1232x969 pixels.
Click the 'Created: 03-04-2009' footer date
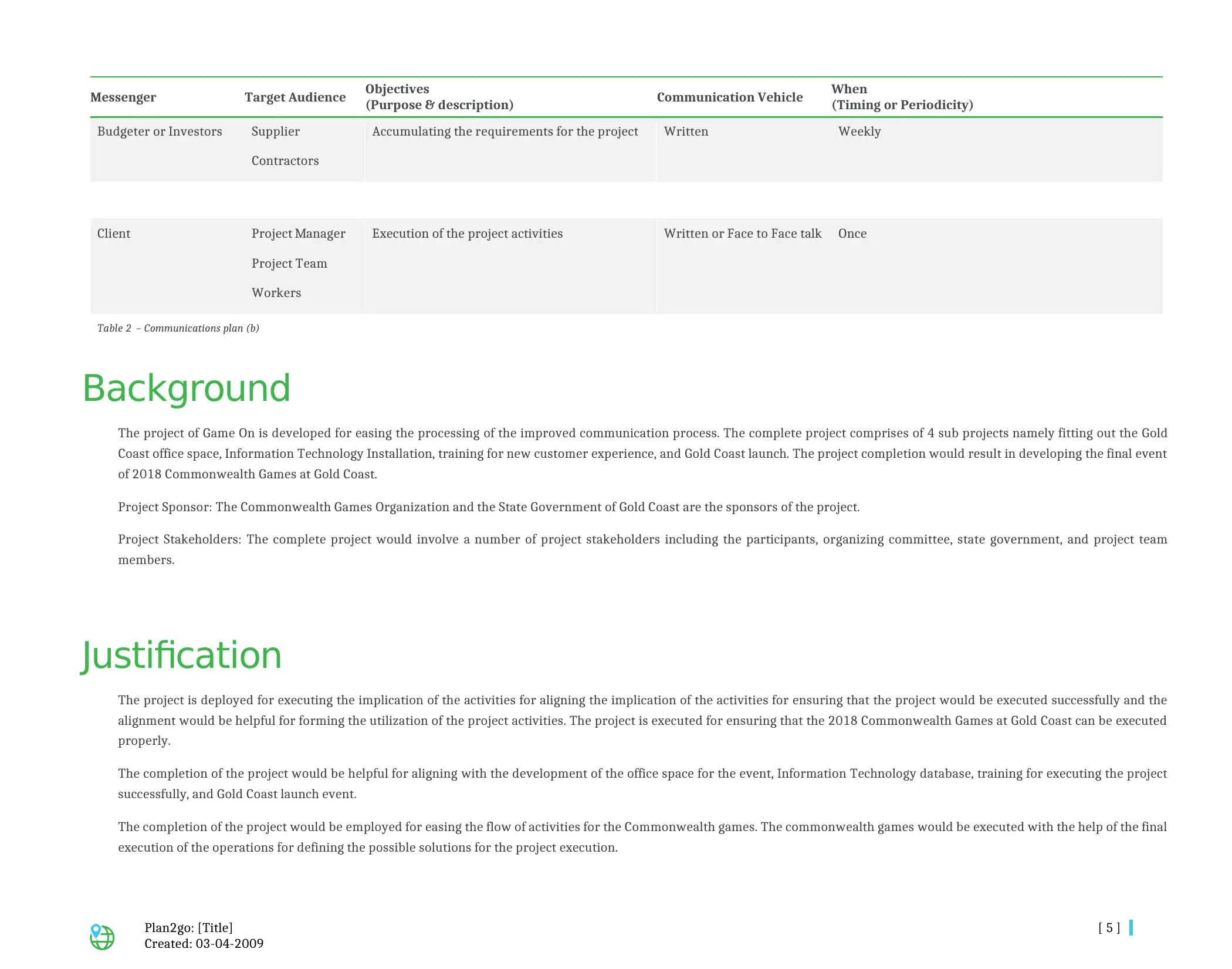pos(204,944)
